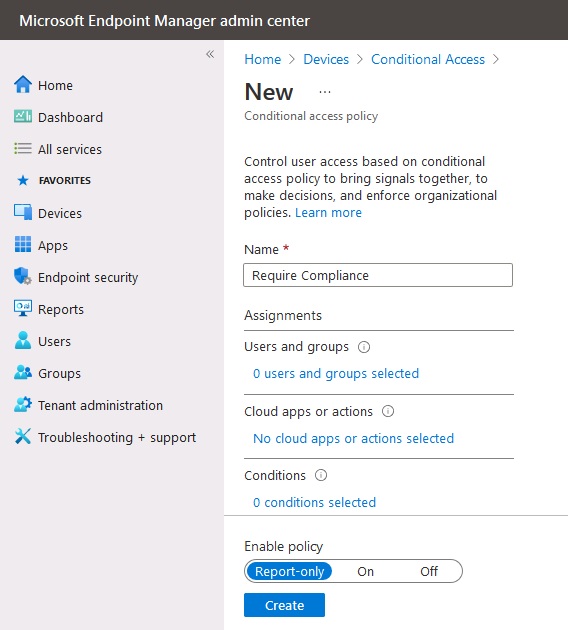
Task: Open Groups in the sidebar
Action: pyautogui.click(x=59, y=373)
